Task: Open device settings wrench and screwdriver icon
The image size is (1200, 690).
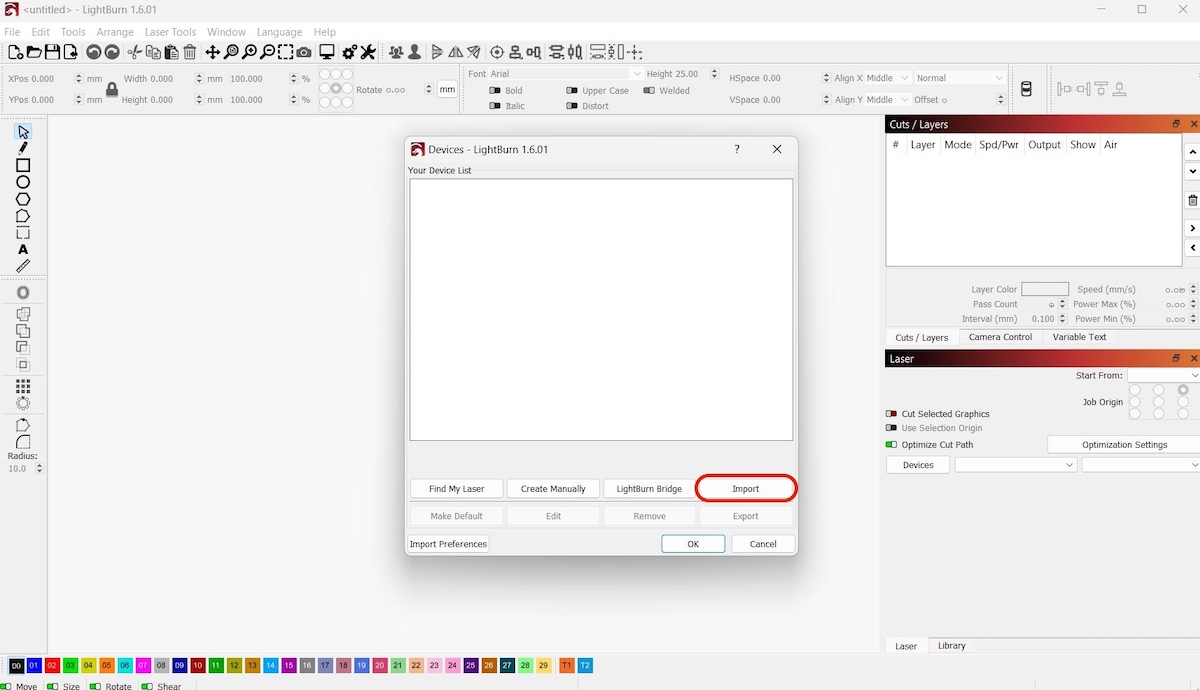Action: 368,52
